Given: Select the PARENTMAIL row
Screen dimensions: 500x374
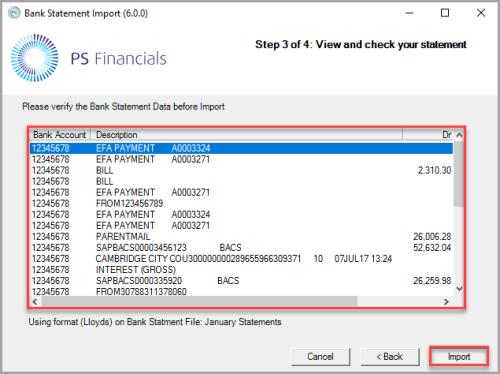Looking at the screenshot, I should (x=241, y=236).
